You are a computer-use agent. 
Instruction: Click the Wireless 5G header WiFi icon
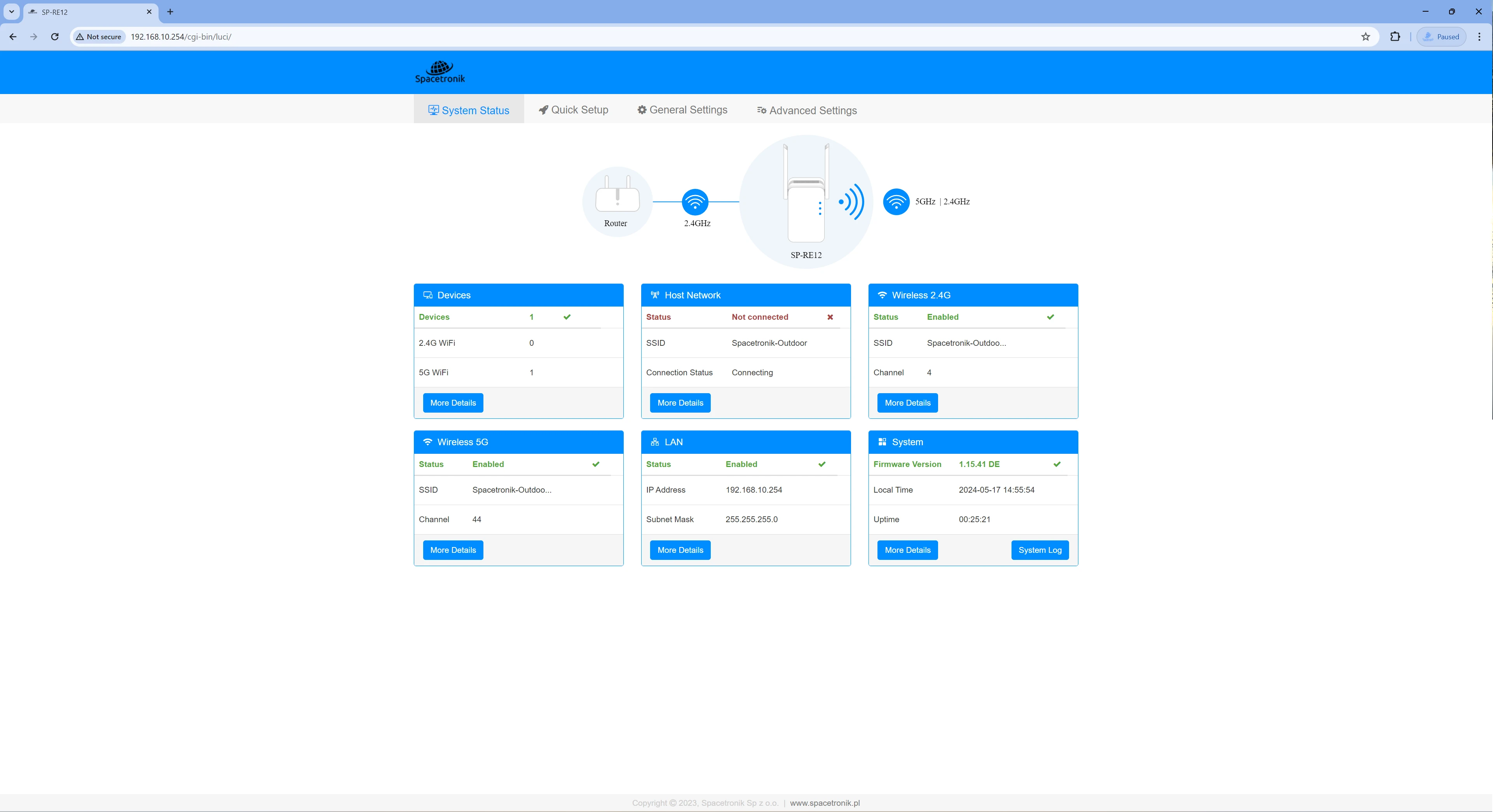point(428,442)
